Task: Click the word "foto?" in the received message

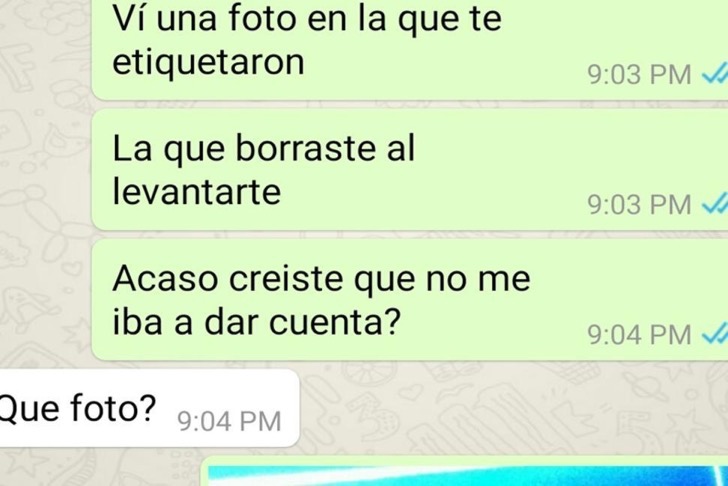Action: (114, 408)
